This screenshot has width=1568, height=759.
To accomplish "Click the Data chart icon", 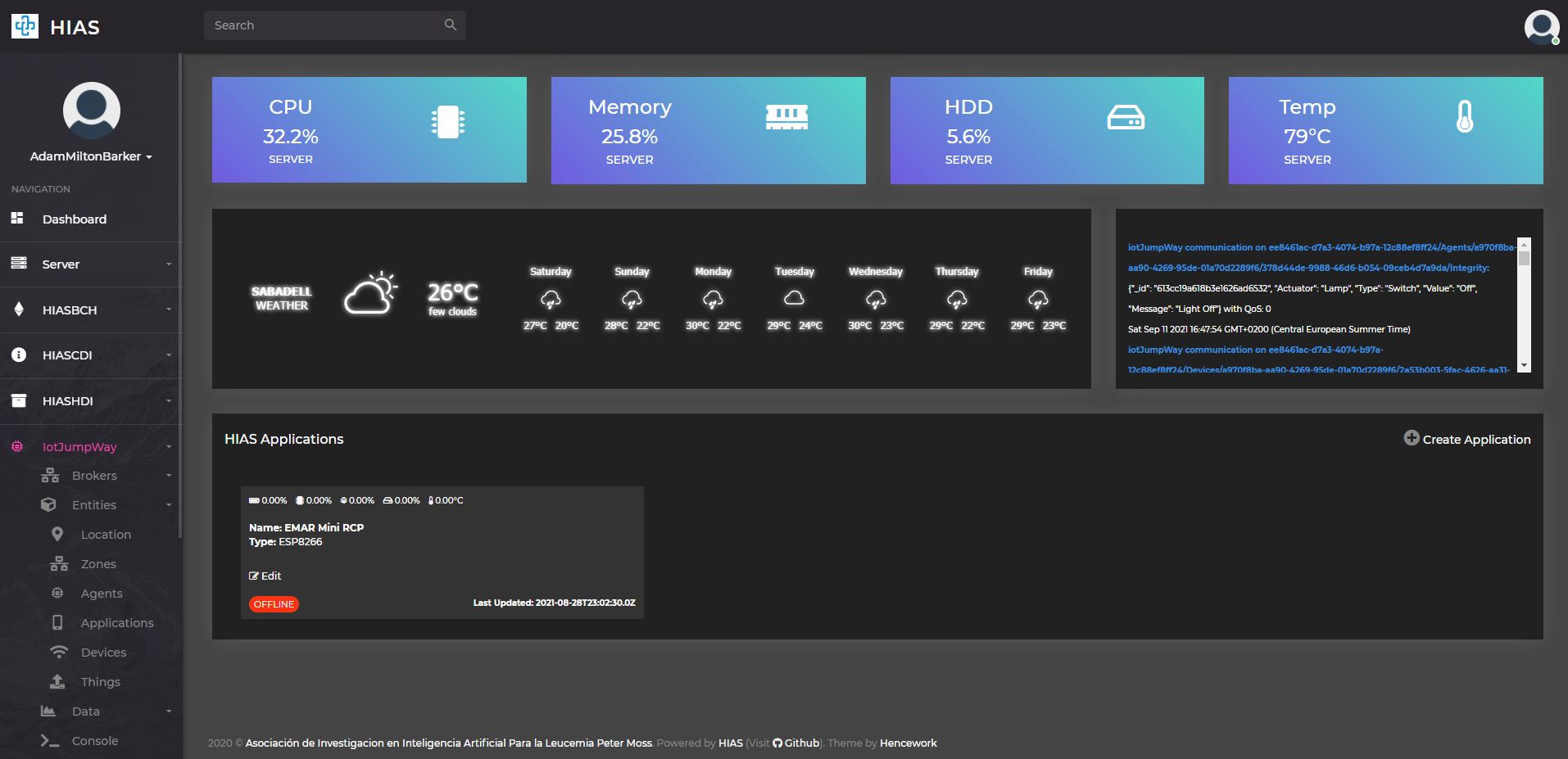I will 48,711.
